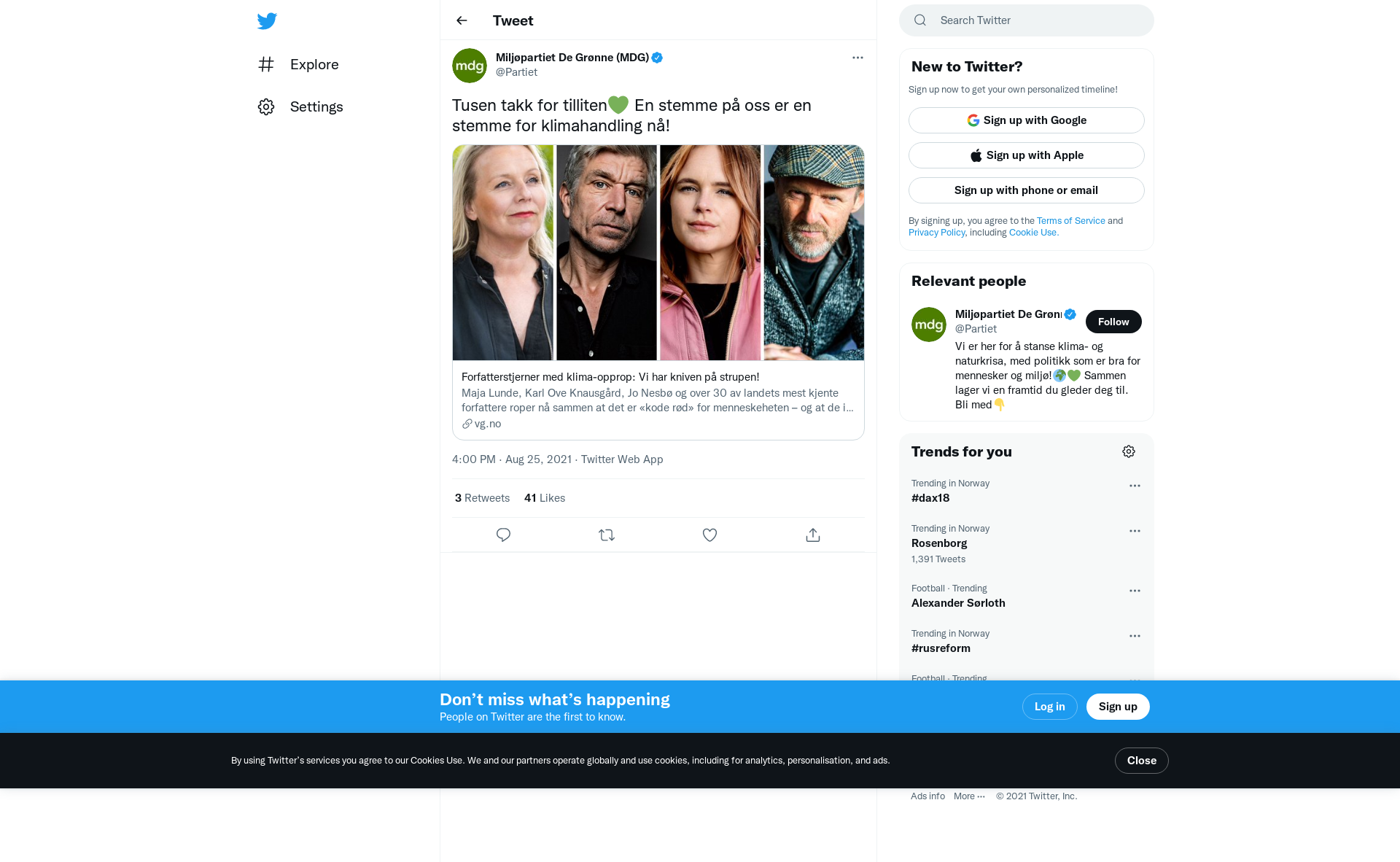Close the cookies notice banner
Screen dimensions: 1400x862
pyautogui.click(x=1142, y=761)
